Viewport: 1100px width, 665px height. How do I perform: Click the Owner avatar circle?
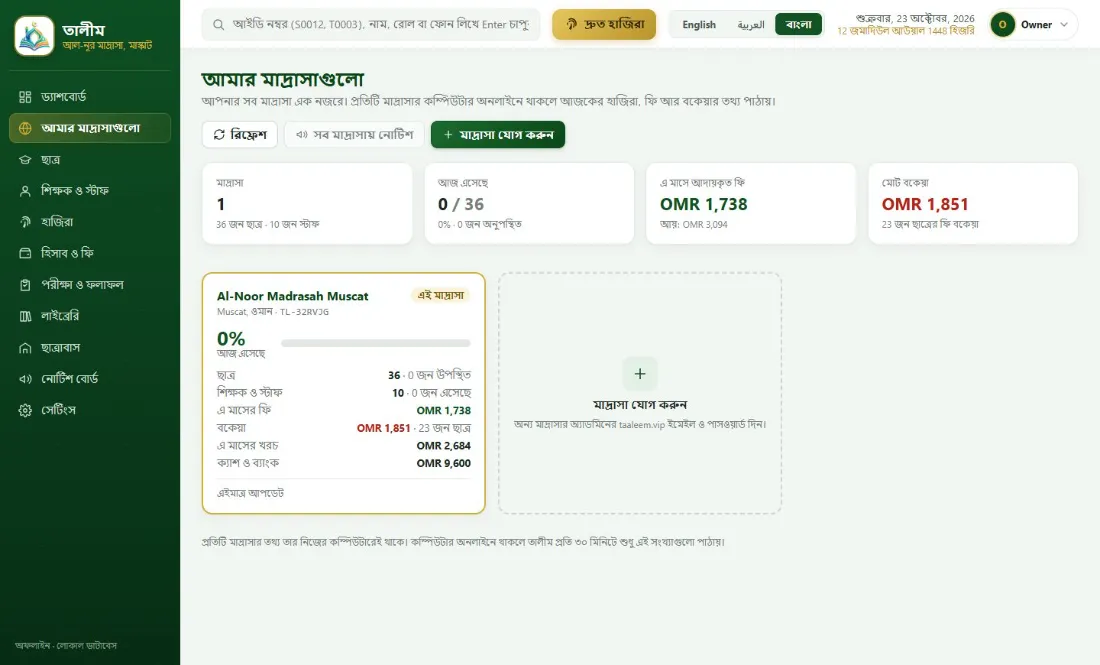[1002, 25]
